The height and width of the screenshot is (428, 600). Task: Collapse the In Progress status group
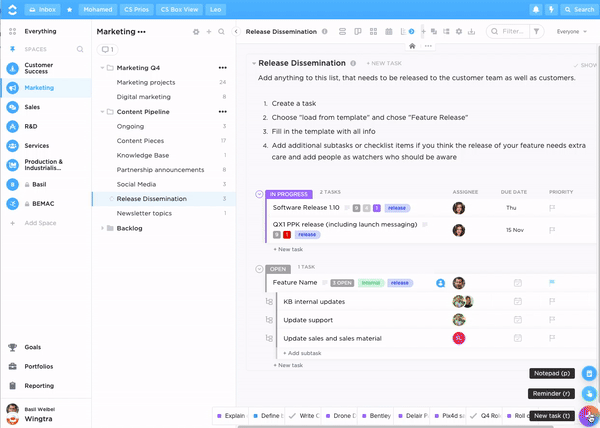[259, 193]
